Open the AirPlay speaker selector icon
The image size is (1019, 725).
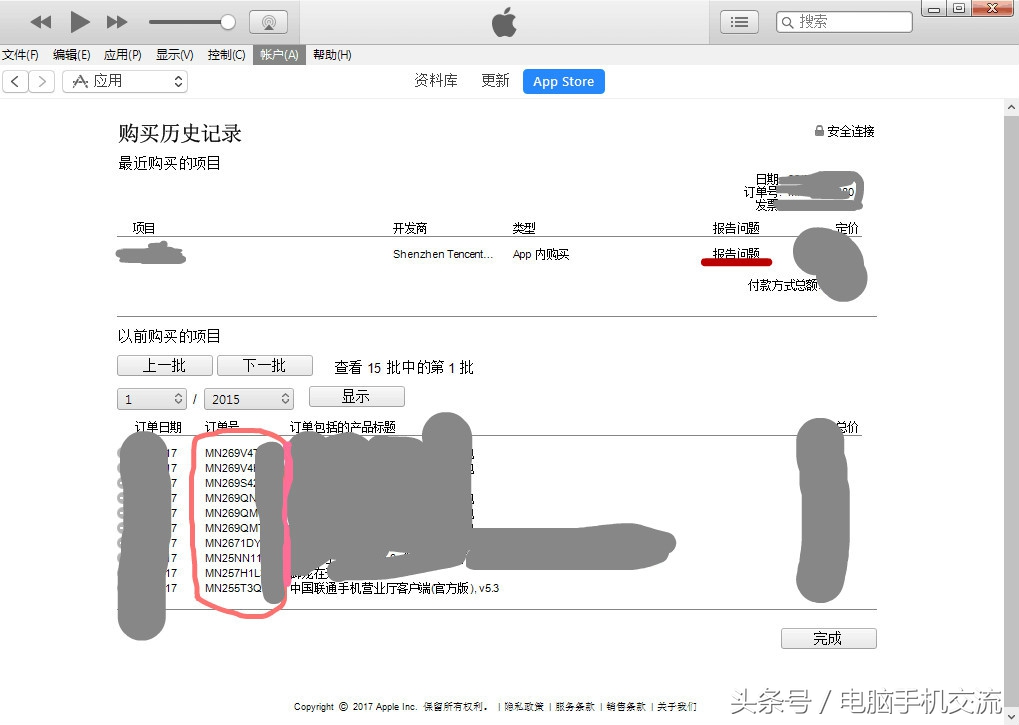[267, 21]
